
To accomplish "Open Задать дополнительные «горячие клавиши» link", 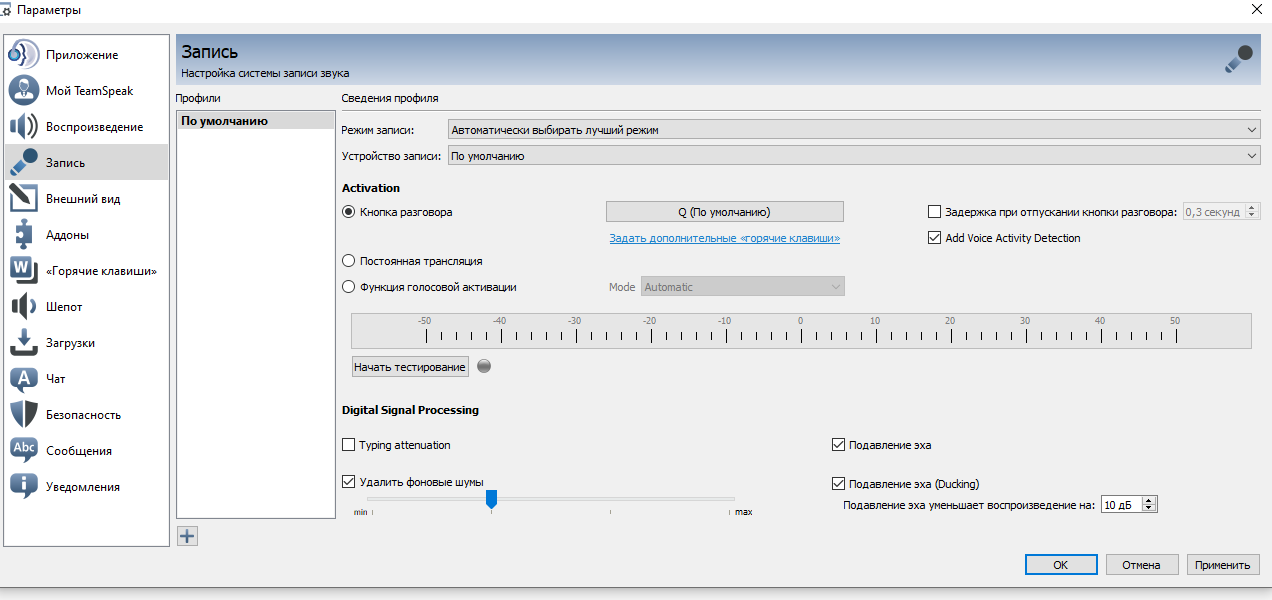I will coord(725,238).
